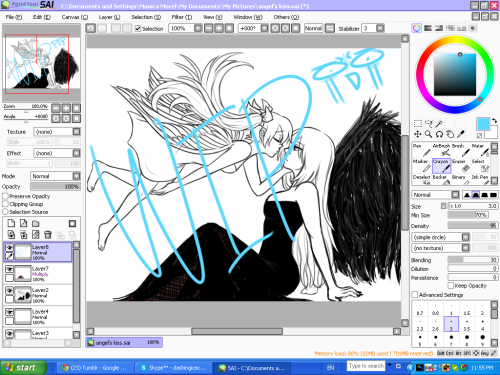Screen dimensions: 500x375
Task: Create a new linework layer
Action: tap(23, 223)
